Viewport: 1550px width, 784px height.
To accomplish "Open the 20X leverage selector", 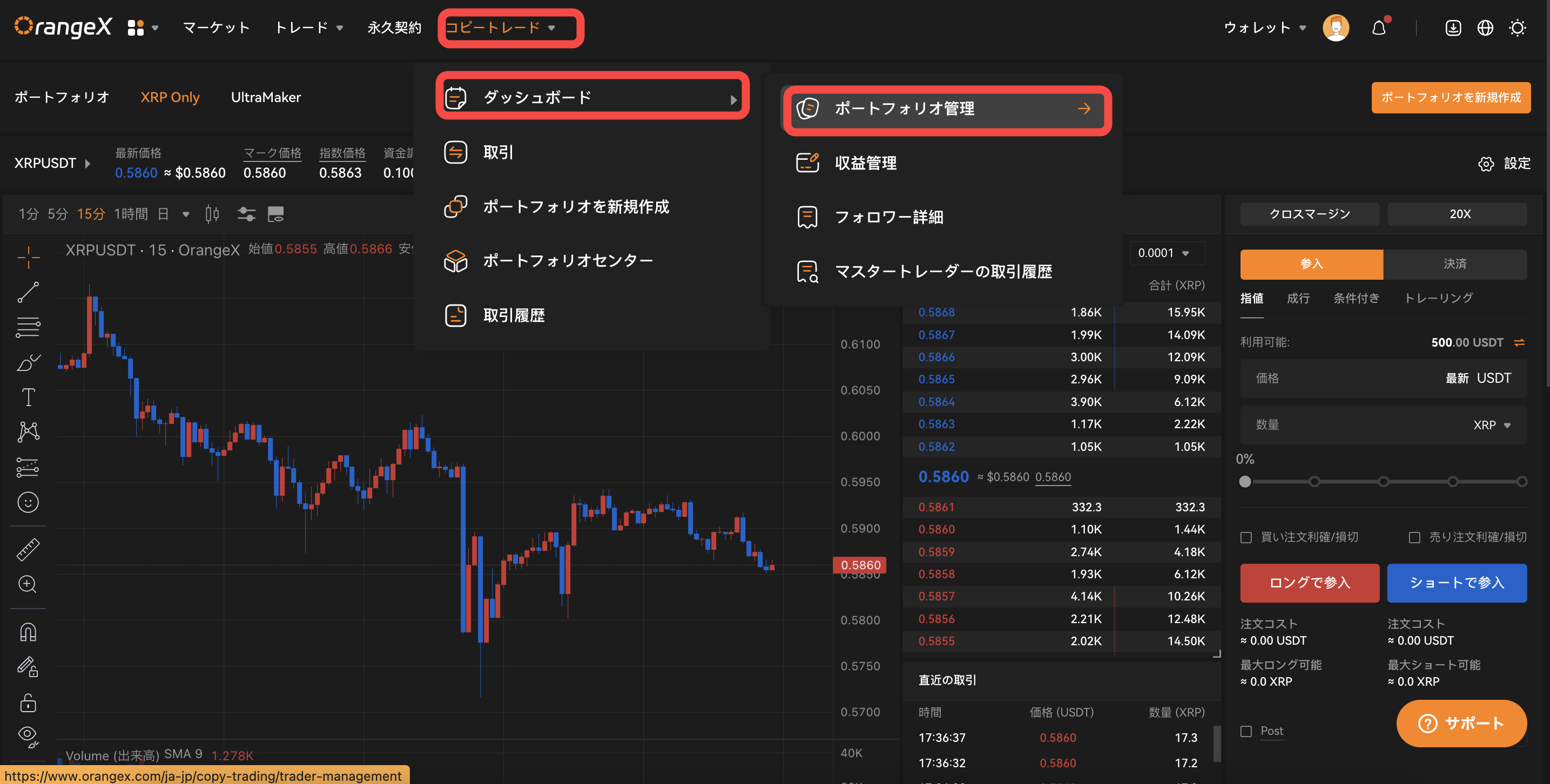I will (x=1457, y=214).
